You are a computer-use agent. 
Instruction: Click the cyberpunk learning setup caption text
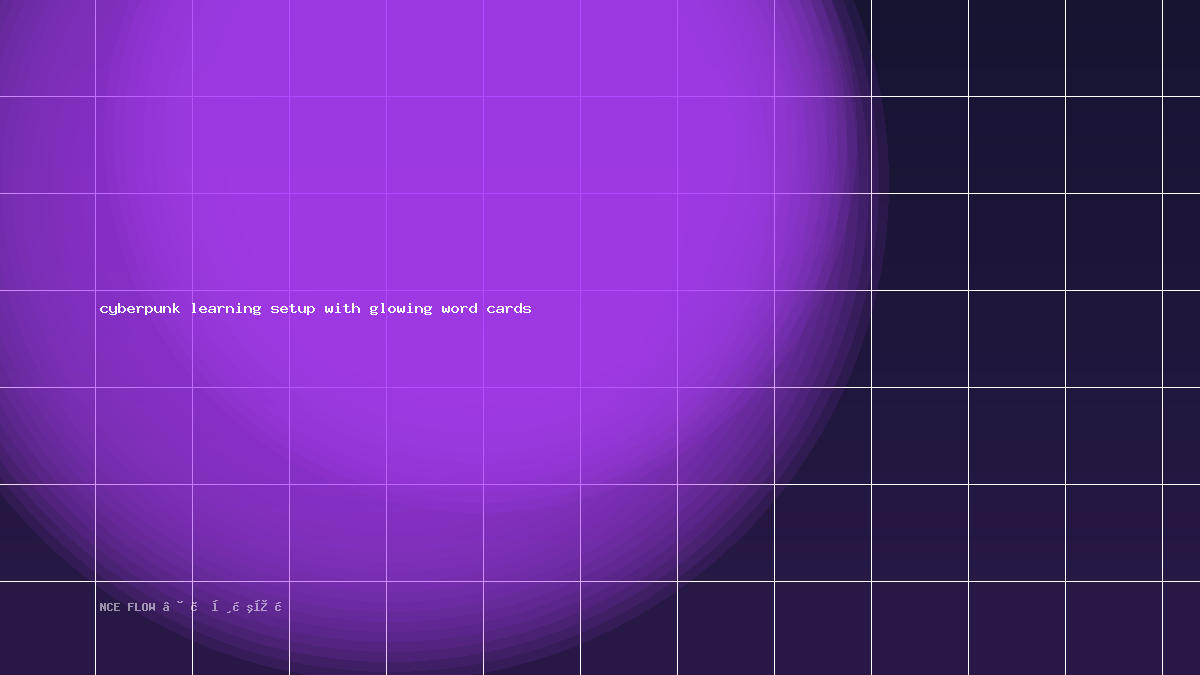coord(315,309)
